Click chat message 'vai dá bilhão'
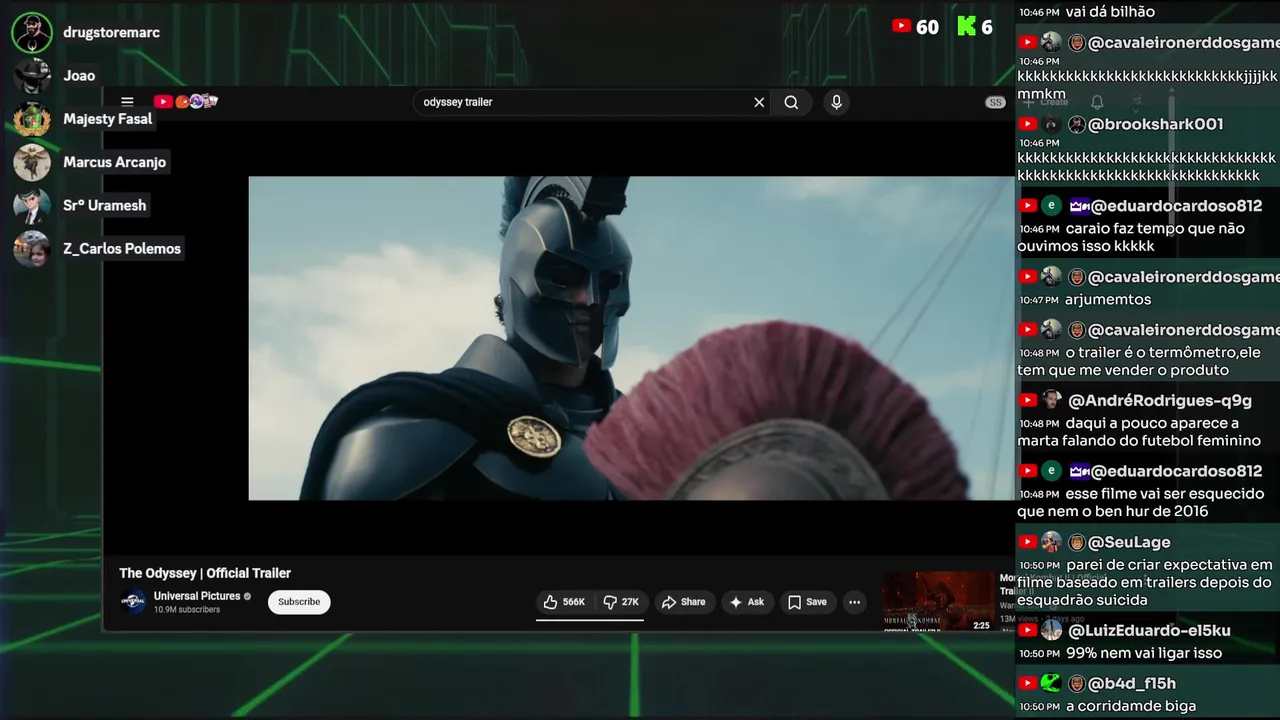This screenshot has width=1280, height=720. (1110, 12)
